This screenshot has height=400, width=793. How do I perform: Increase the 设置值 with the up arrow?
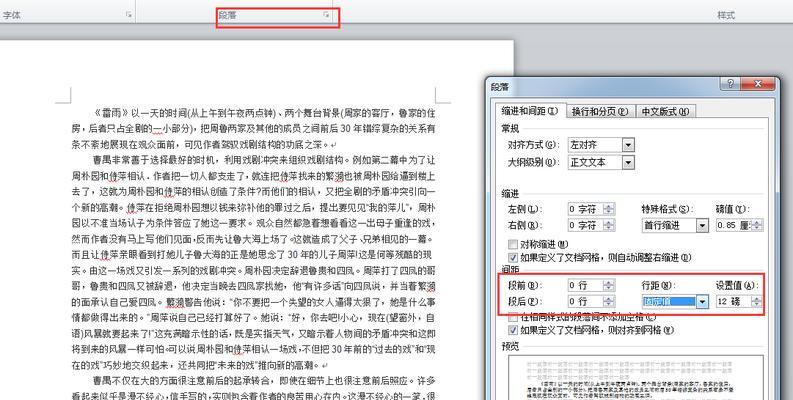[756, 298]
